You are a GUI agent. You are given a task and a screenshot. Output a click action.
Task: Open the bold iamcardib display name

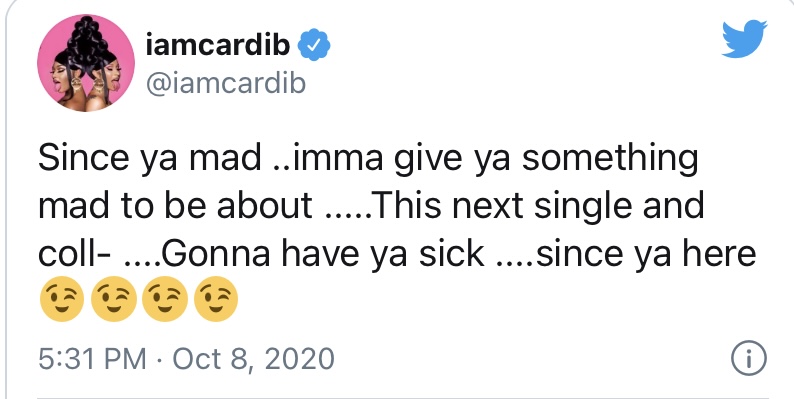[218, 45]
